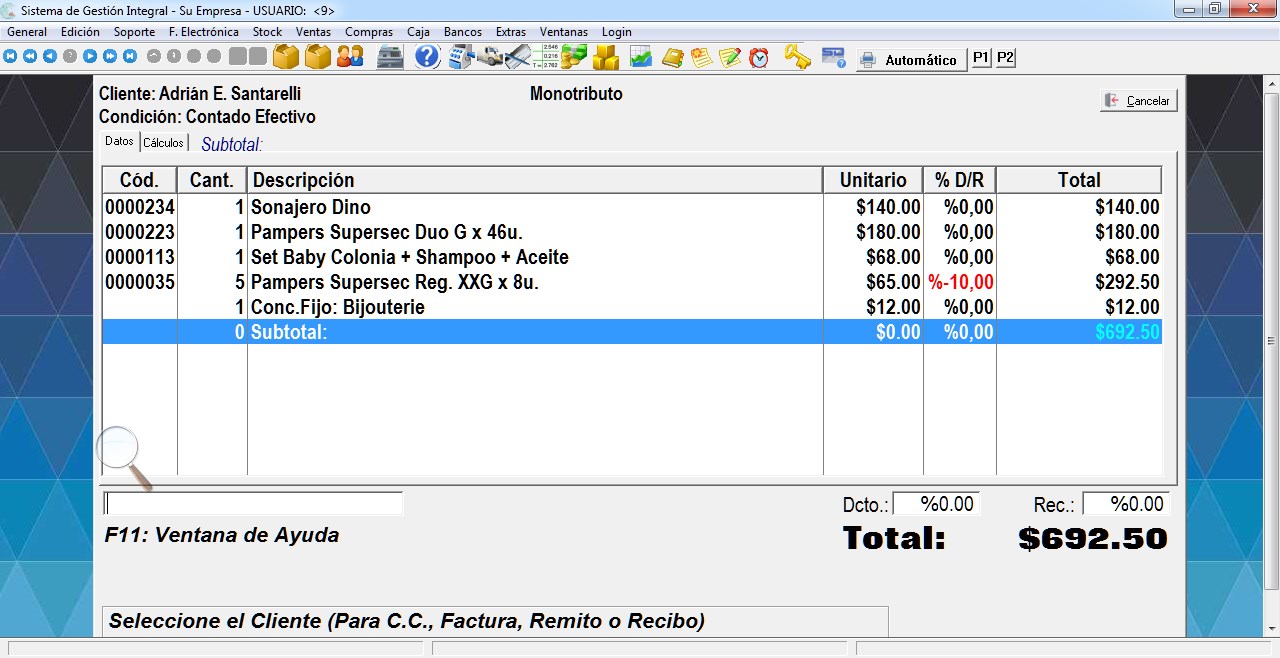
Task: Click the Automático printer button
Action: (910, 60)
